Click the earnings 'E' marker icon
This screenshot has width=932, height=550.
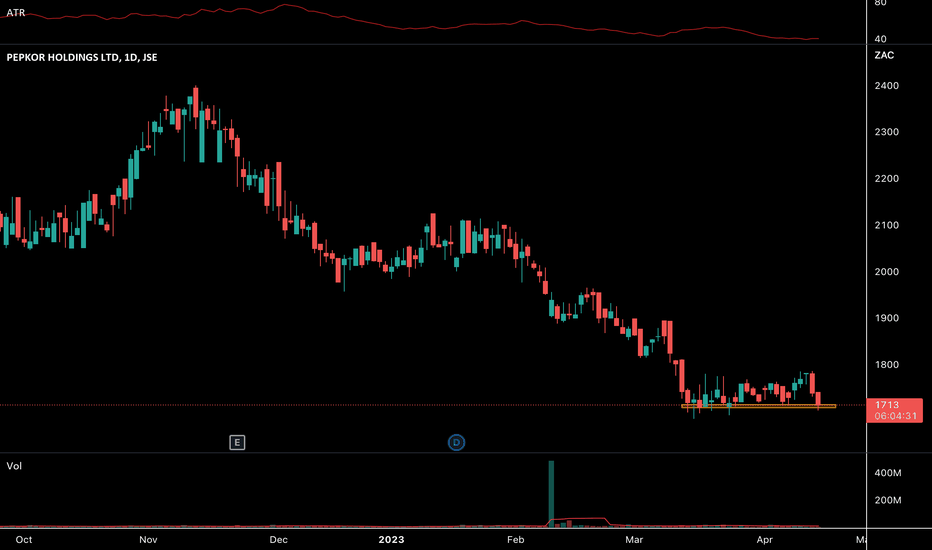(237, 442)
